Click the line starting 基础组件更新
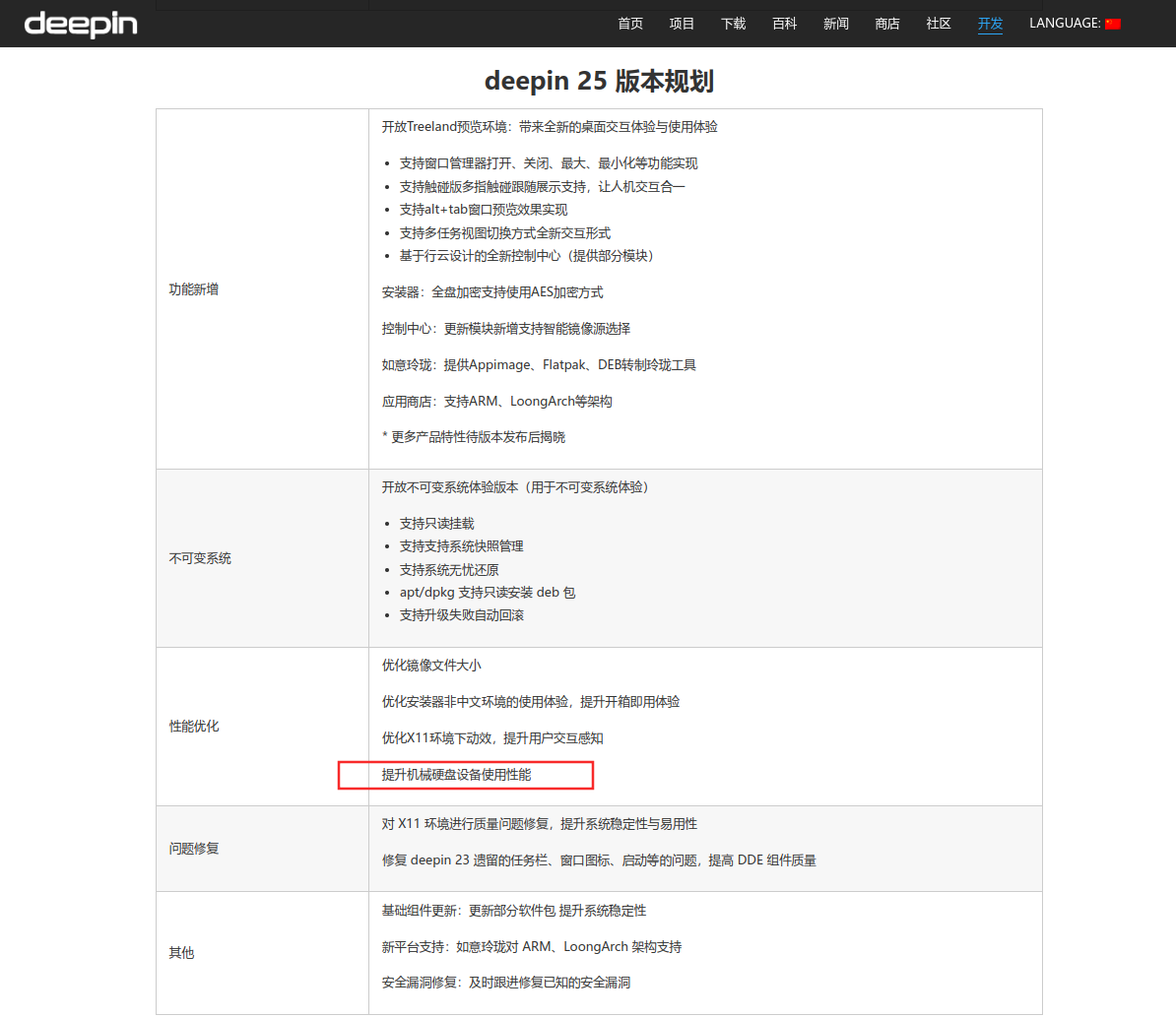Image resolution: width=1176 pixels, height=1018 pixels. [x=514, y=911]
